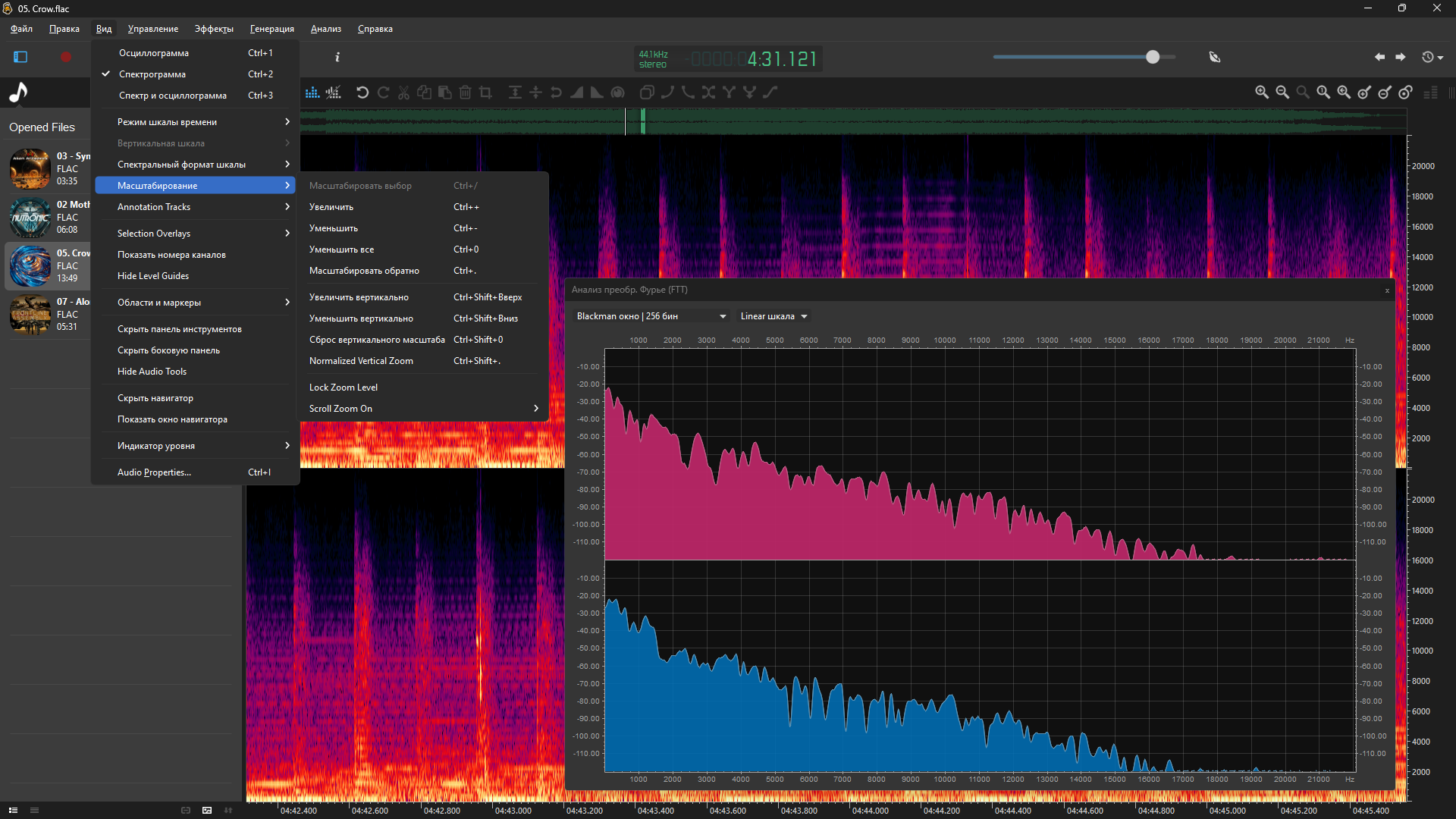Toggle the Lock Zoom Level option
The width and height of the screenshot is (1456, 819).
[x=344, y=388]
